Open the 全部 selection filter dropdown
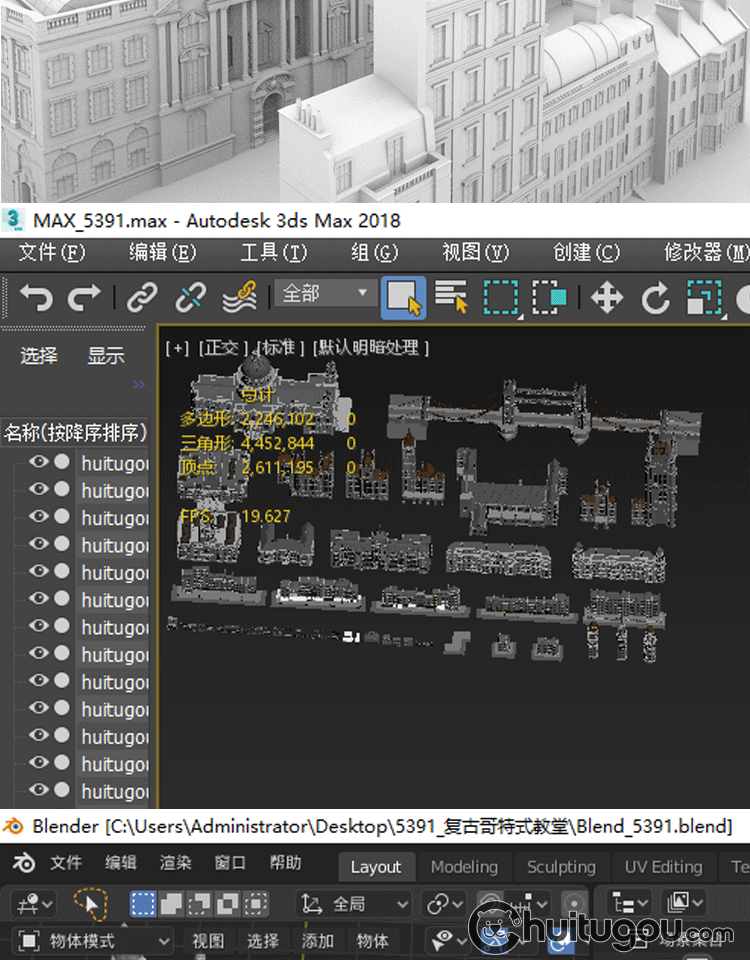Image resolution: width=750 pixels, height=960 pixels. [x=324, y=293]
